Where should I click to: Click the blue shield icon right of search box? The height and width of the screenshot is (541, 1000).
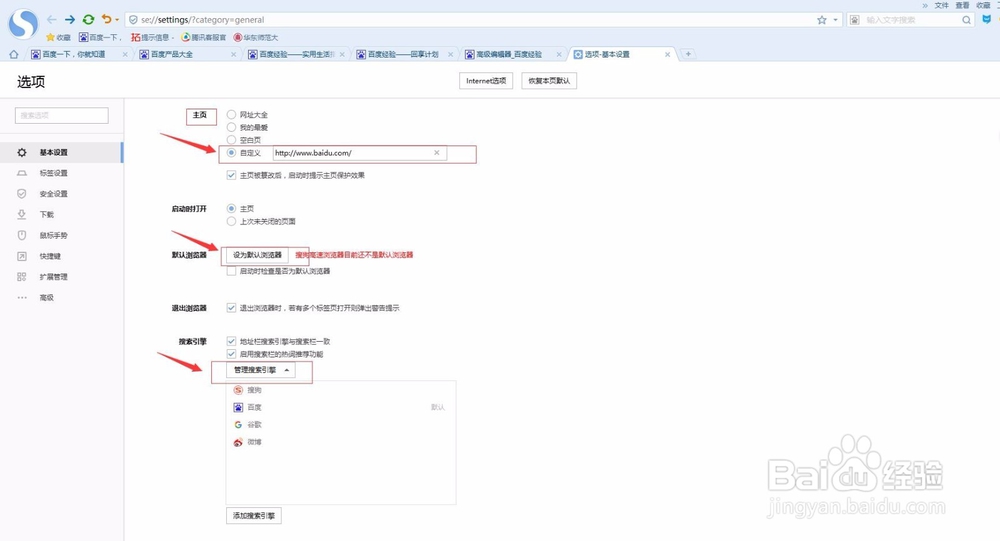point(987,20)
